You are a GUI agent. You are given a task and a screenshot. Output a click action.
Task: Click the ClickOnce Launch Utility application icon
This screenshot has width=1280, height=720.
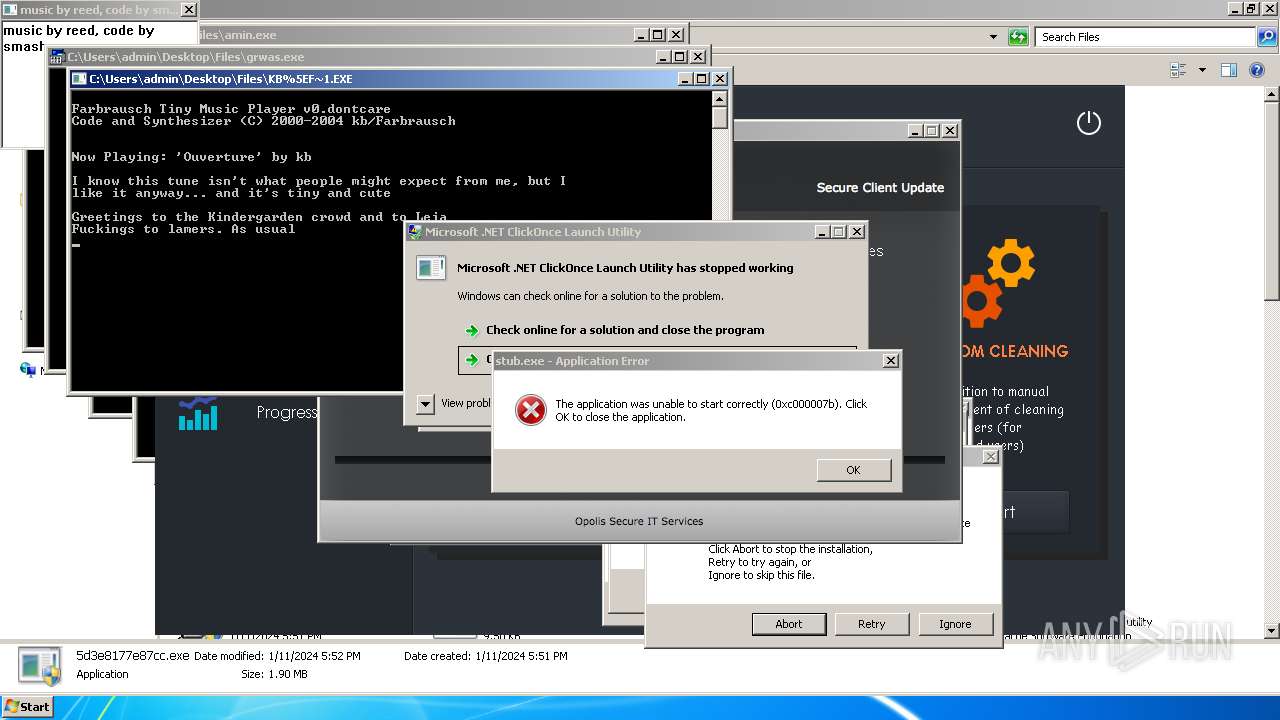pos(431,268)
